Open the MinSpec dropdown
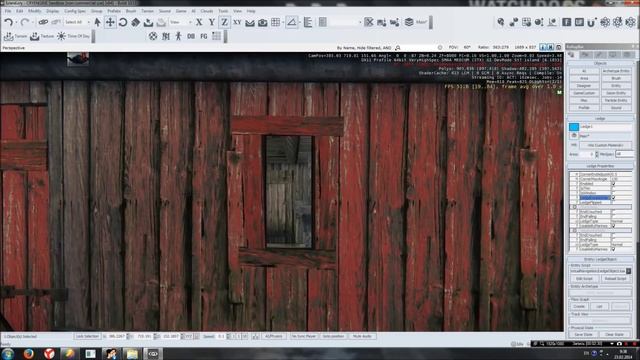The height and width of the screenshot is (360, 640). click(624, 154)
